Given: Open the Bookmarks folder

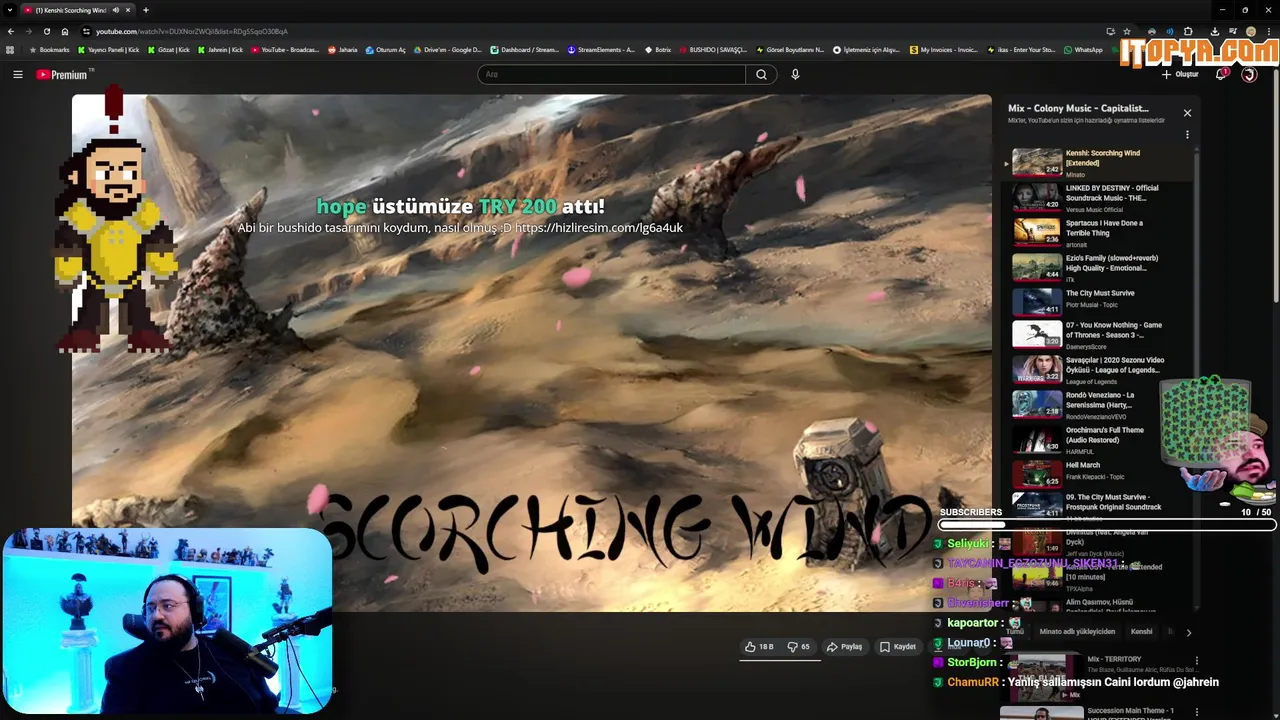Looking at the screenshot, I should 49,49.
